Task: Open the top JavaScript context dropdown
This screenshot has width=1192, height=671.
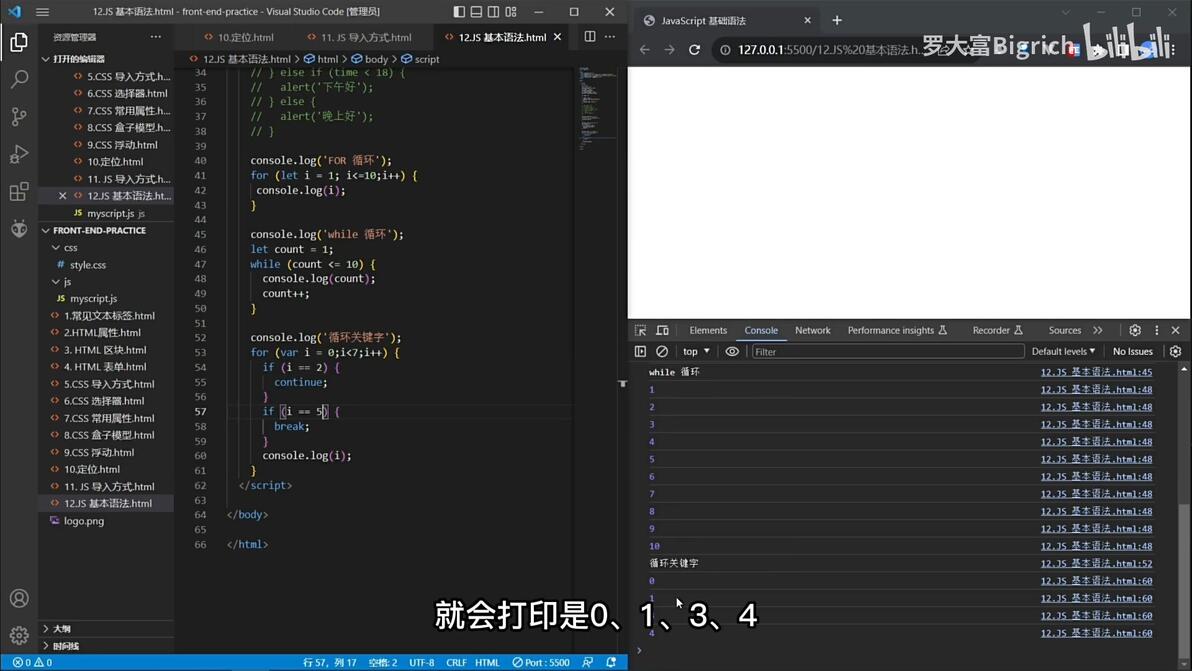Action: coord(696,352)
